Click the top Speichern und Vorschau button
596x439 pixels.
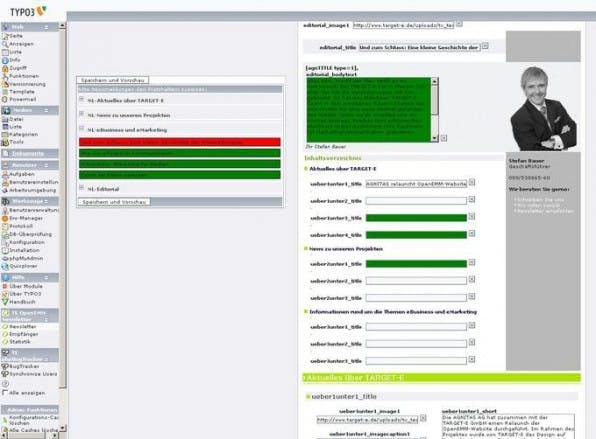pos(113,80)
